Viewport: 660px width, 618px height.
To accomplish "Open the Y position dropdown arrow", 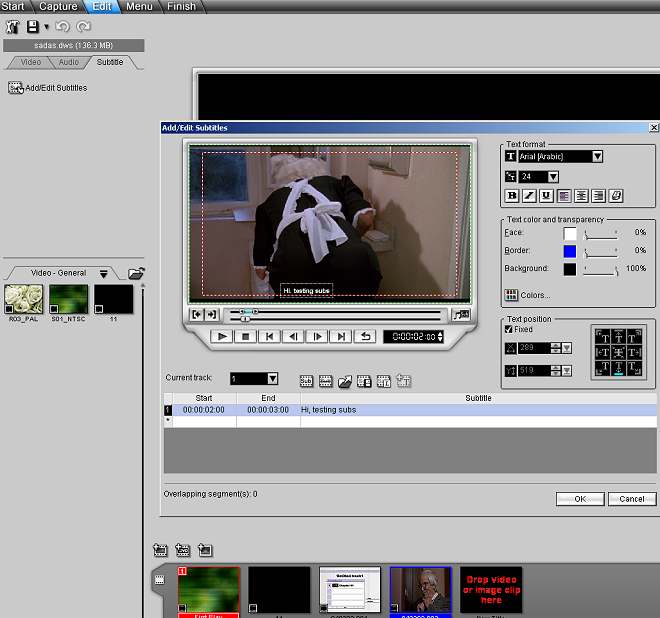I will coord(567,371).
